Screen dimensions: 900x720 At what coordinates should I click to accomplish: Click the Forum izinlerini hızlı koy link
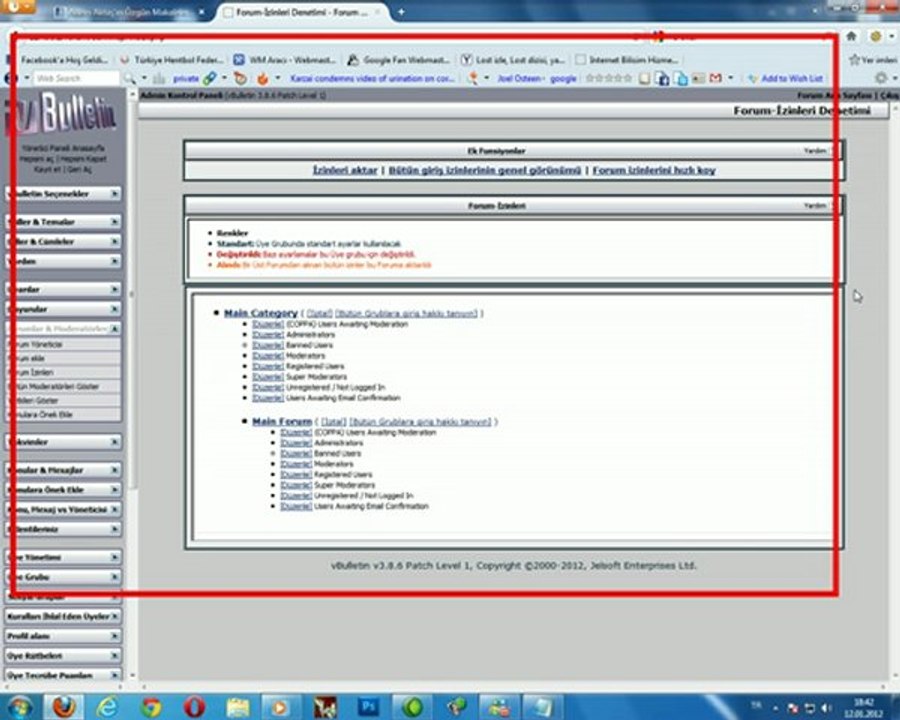pos(654,171)
